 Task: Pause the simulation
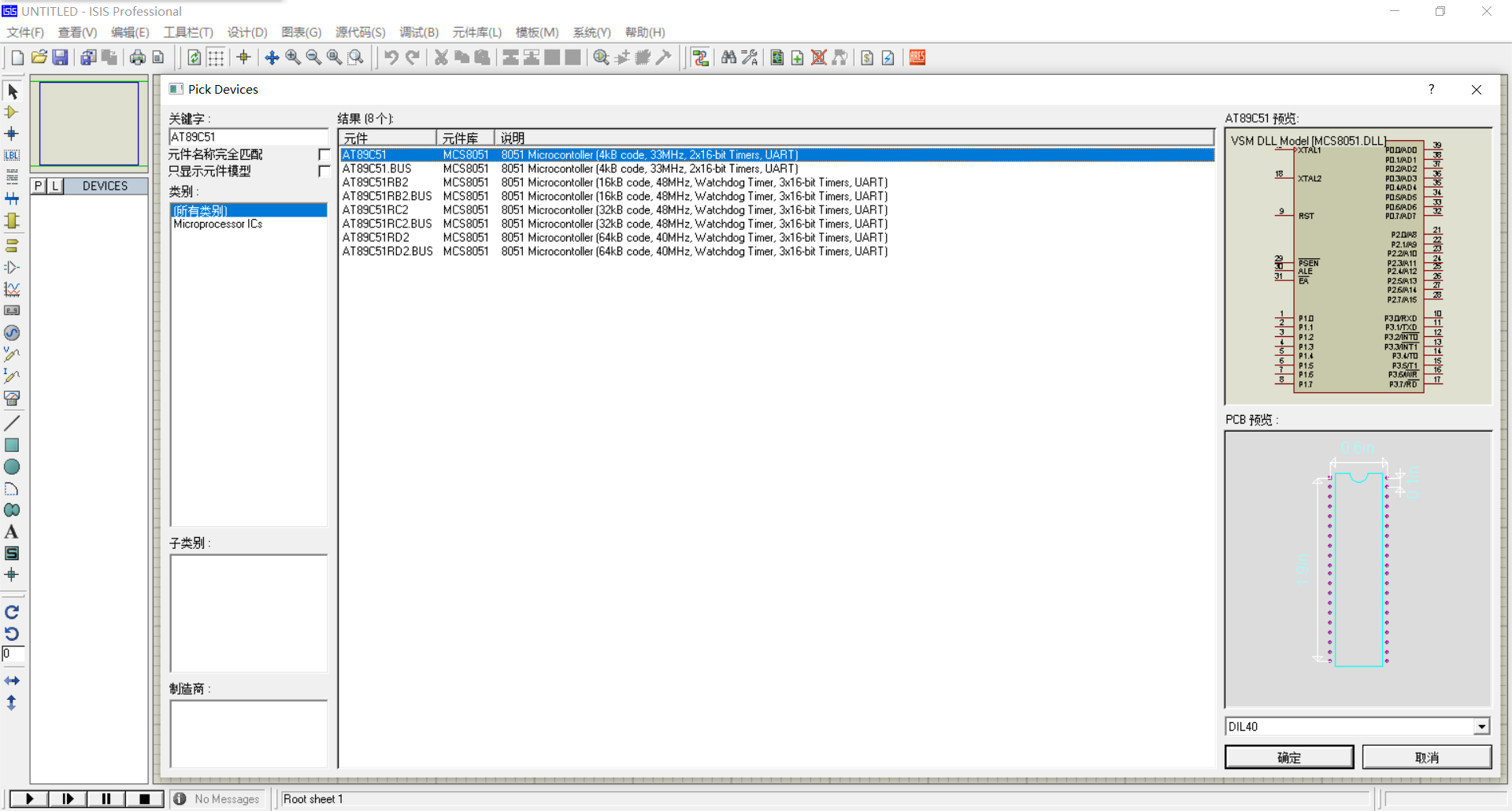coord(106,799)
